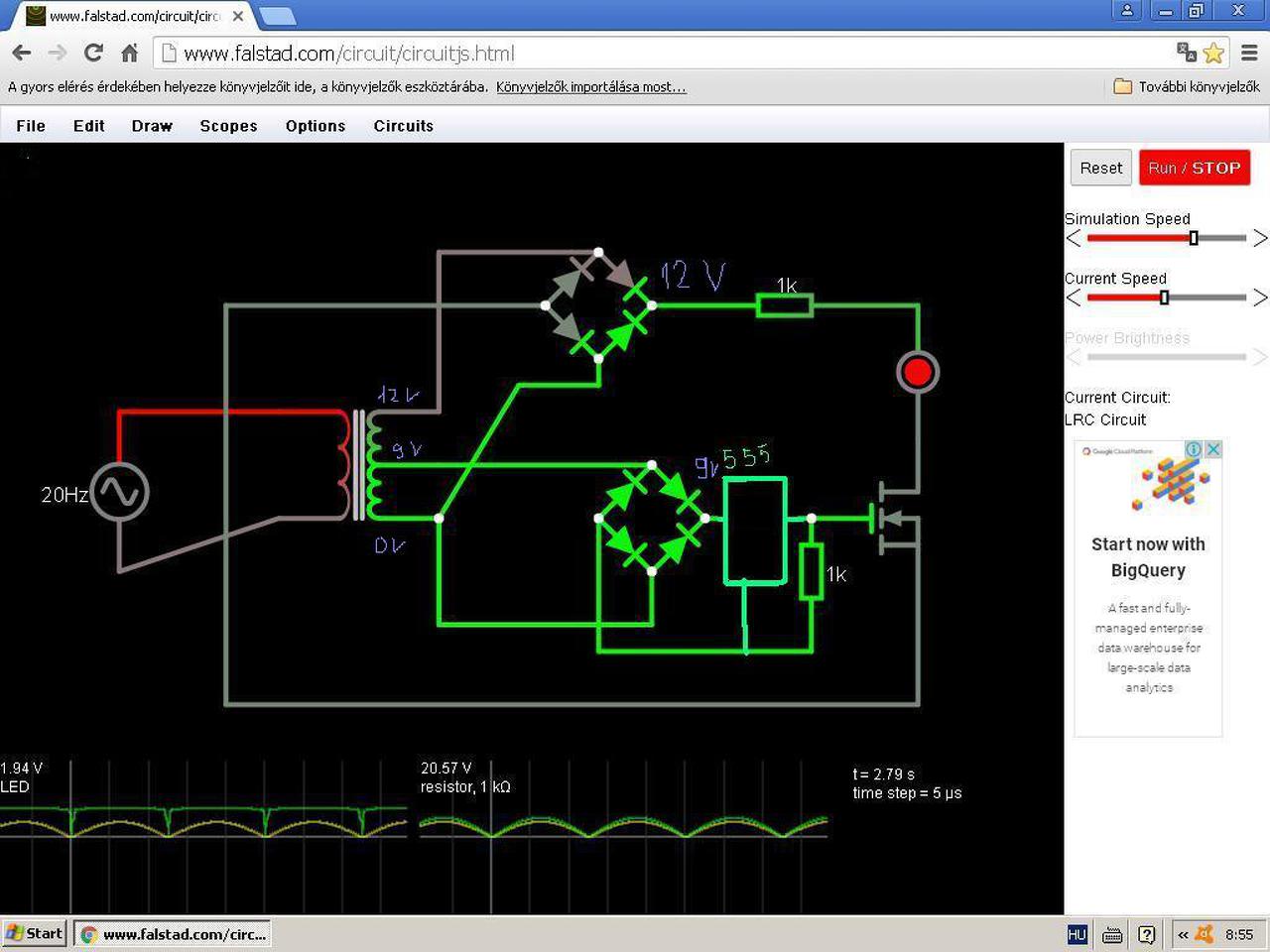Open the on-screen keyboard tray icon
The width and height of the screenshot is (1270, 952).
pyautogui.click(x=1112, y=934)
